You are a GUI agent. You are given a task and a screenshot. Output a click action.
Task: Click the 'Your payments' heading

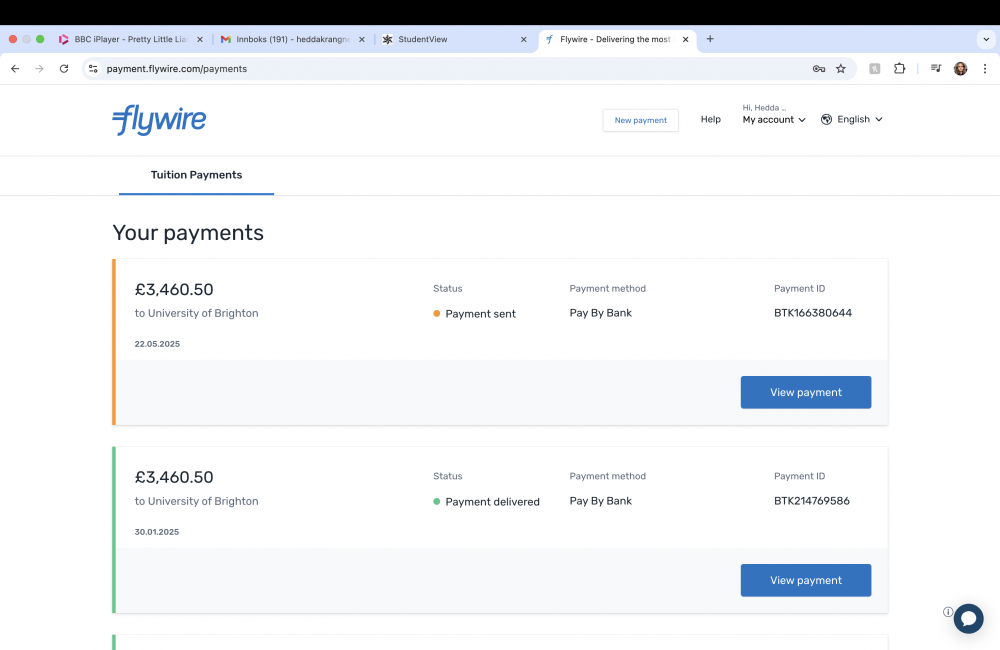pyautogui.click(x=188, y=233)
